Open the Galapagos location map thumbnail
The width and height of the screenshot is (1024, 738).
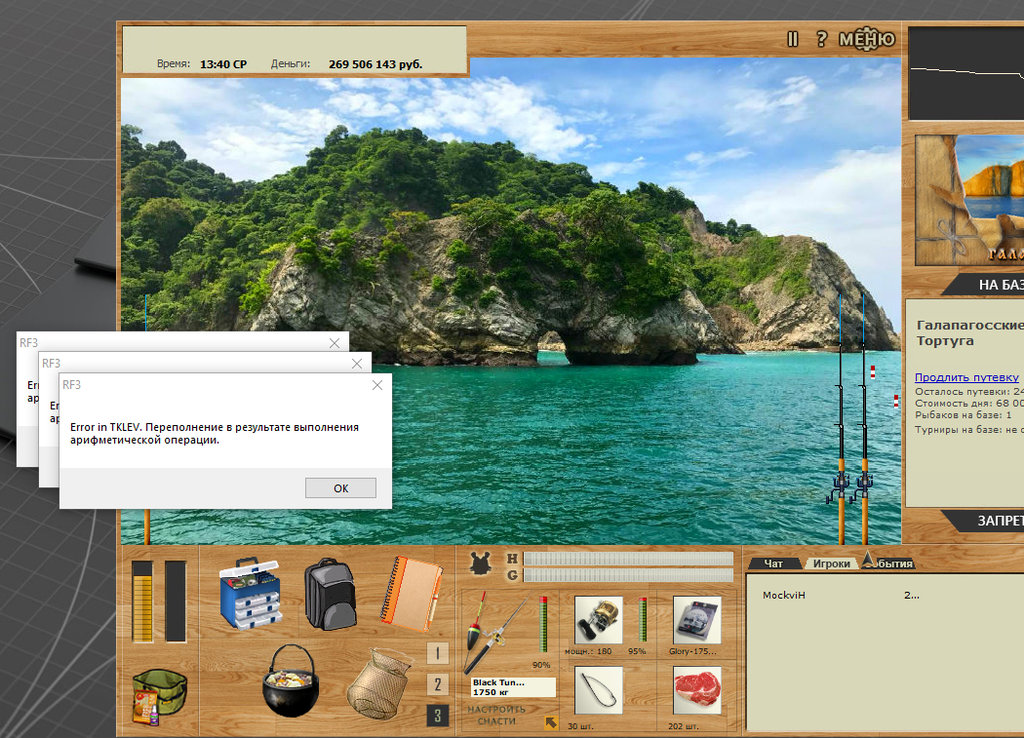pyautogui.click(x=970, y=200)
